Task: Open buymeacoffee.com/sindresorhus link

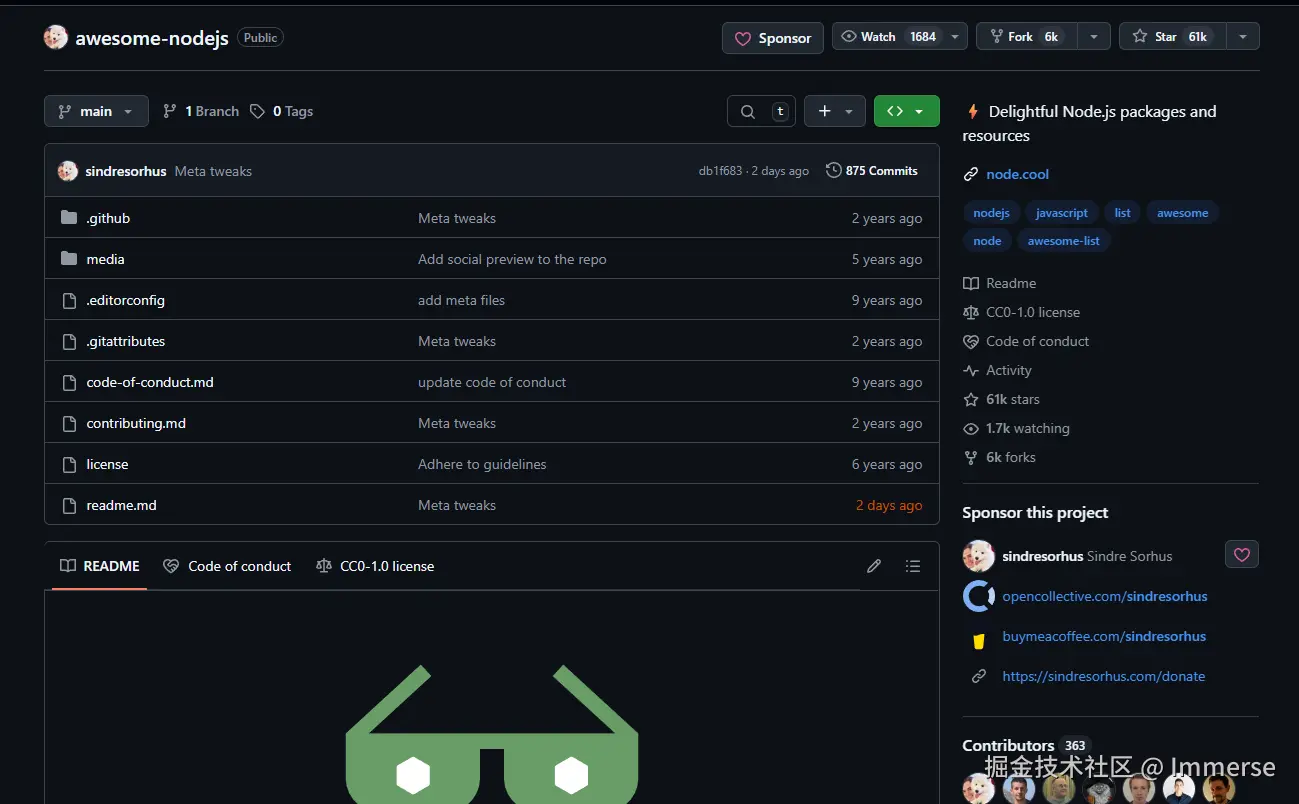Action: click(x=1104, y=636)
